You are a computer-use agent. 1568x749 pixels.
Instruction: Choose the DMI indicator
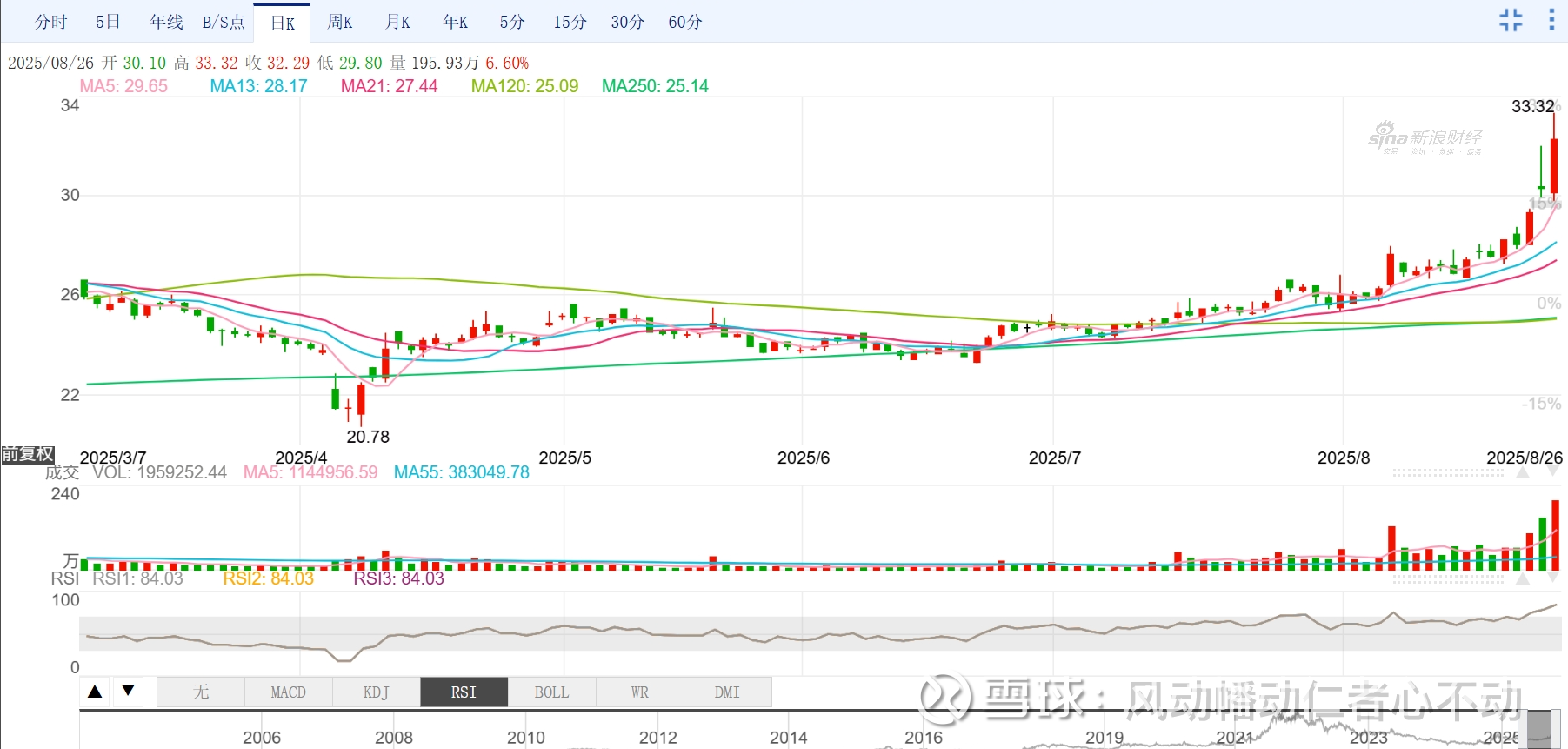pos(727,692)
